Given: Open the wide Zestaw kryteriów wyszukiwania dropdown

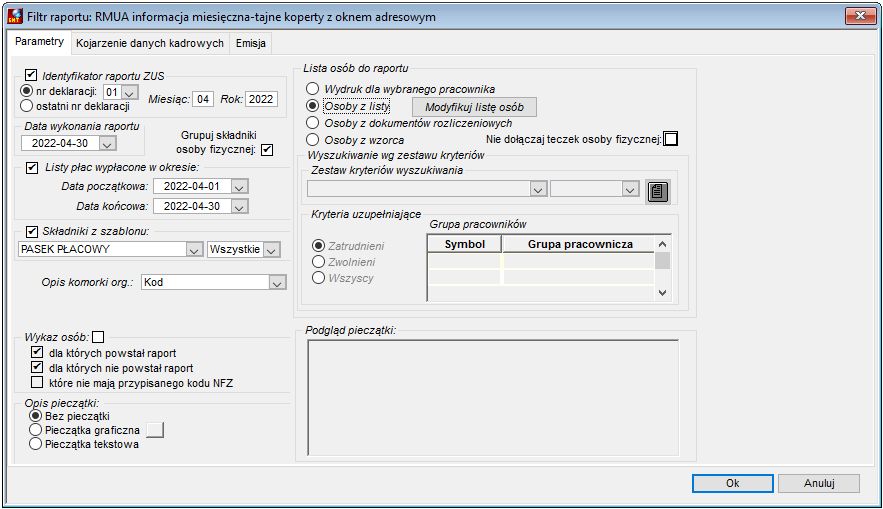Looking at the screenshot, I should (x=538, y=189).
